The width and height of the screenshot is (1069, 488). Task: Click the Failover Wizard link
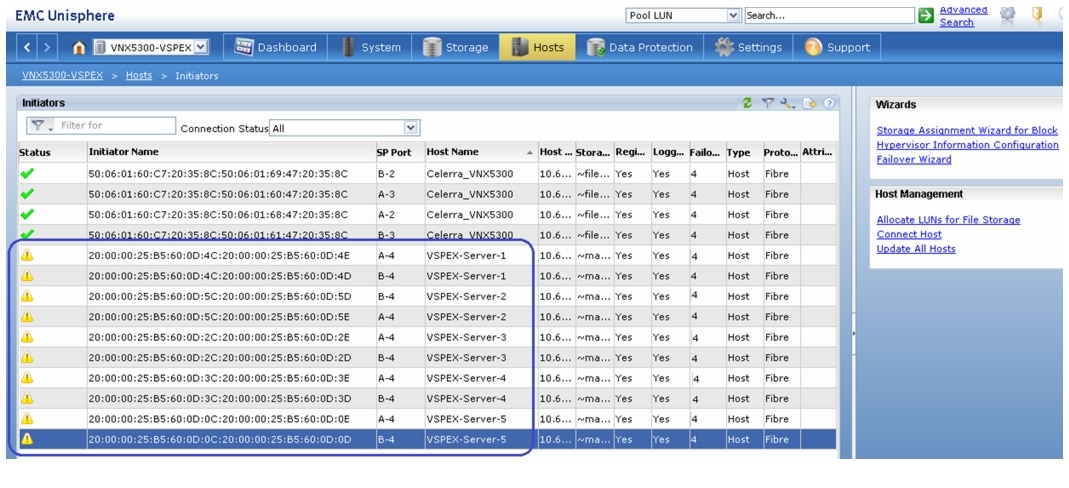point(914,160)
